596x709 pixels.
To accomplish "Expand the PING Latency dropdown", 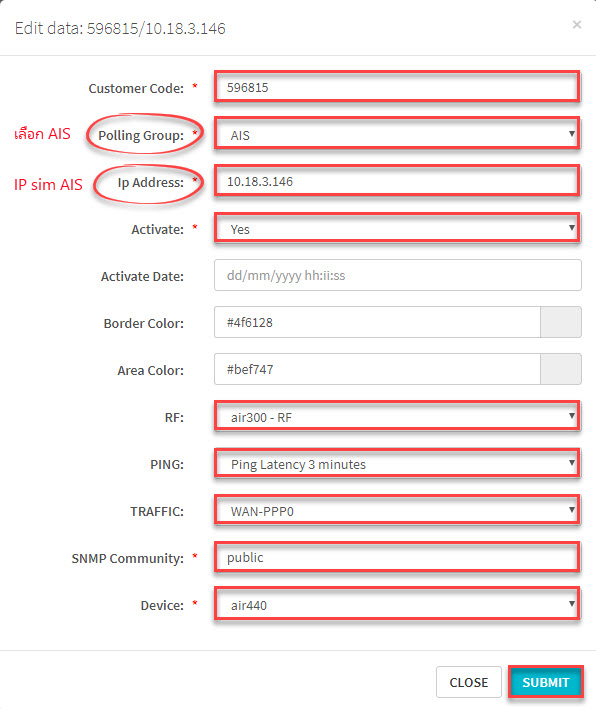I will (x=397, y=463).
